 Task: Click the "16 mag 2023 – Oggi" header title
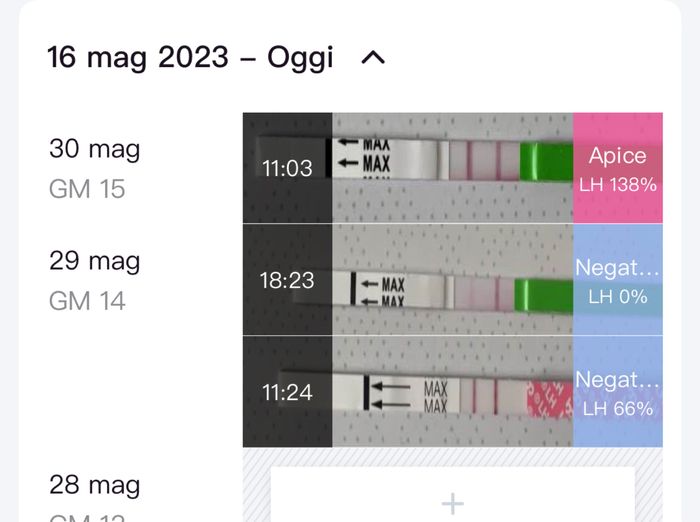pos(190,57)
